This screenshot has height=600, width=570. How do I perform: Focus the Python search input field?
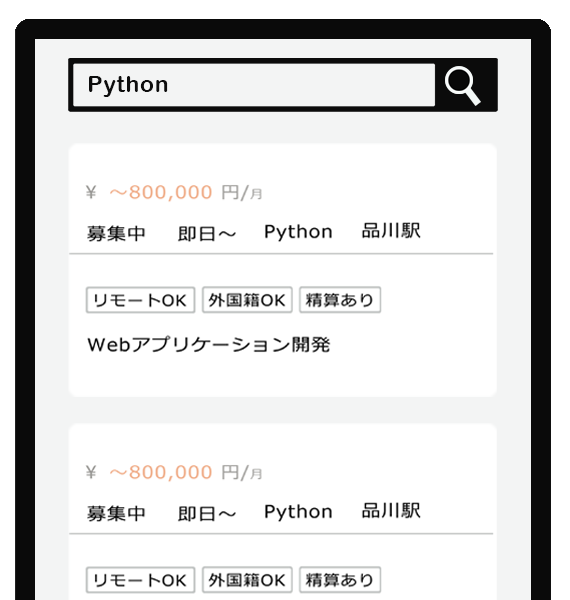(254, 85)
